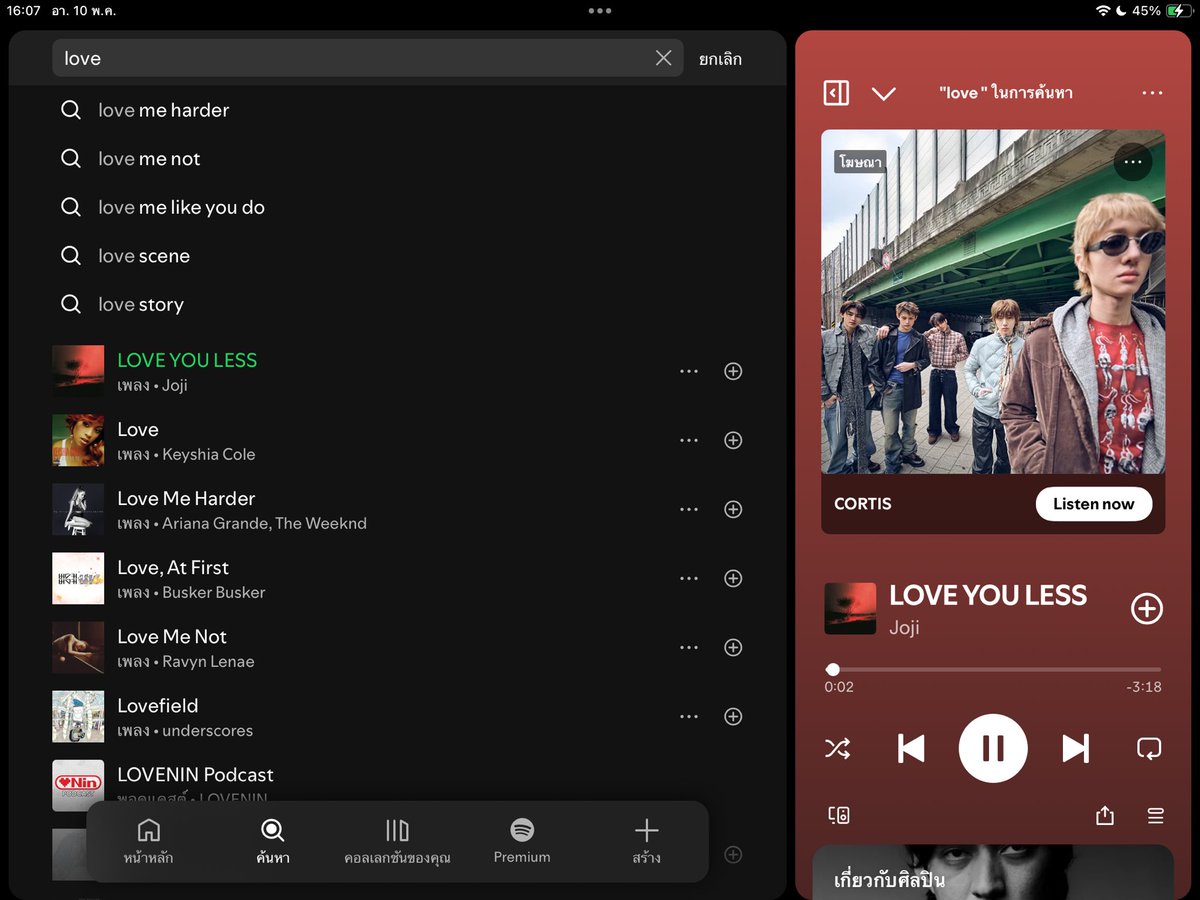Screen dimensions: 1200x900
Task: Open now playing more options menu
Action: coord(1152,93)
